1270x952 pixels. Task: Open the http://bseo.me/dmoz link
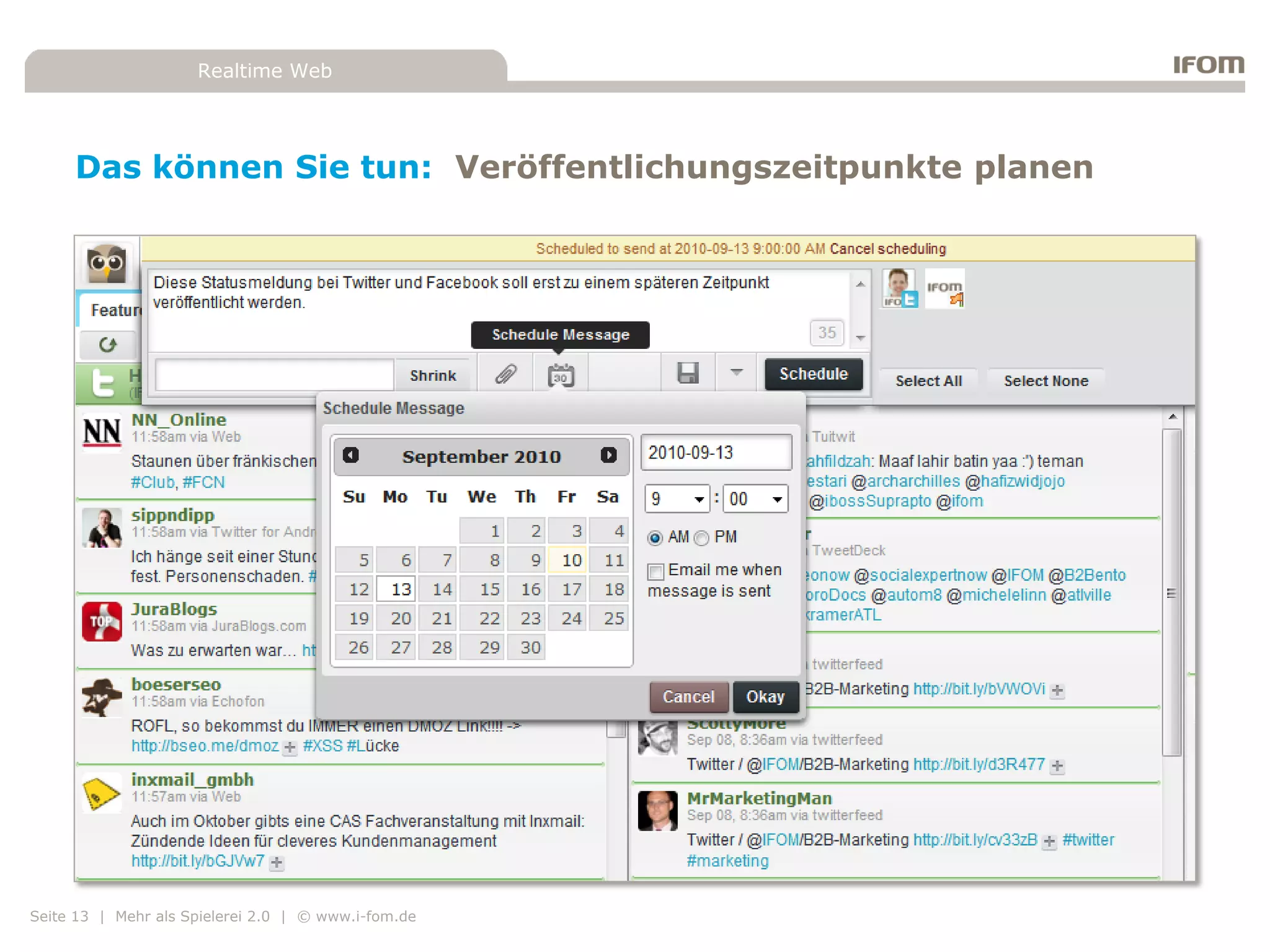coord(205,746)
